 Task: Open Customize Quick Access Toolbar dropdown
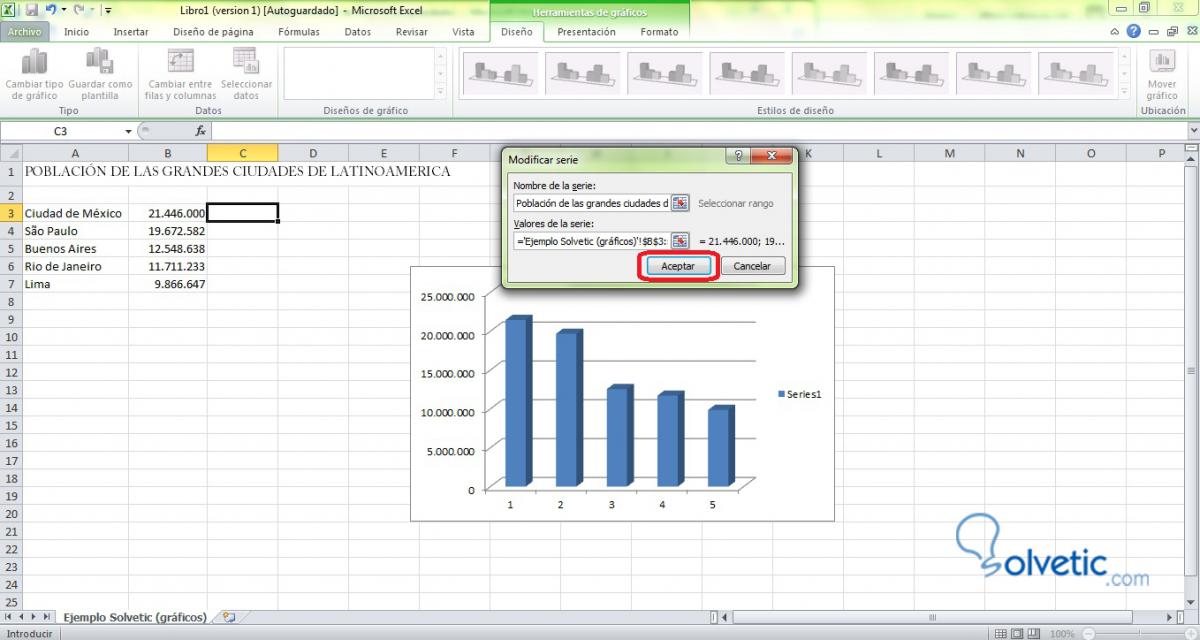[x=107, y=10]
